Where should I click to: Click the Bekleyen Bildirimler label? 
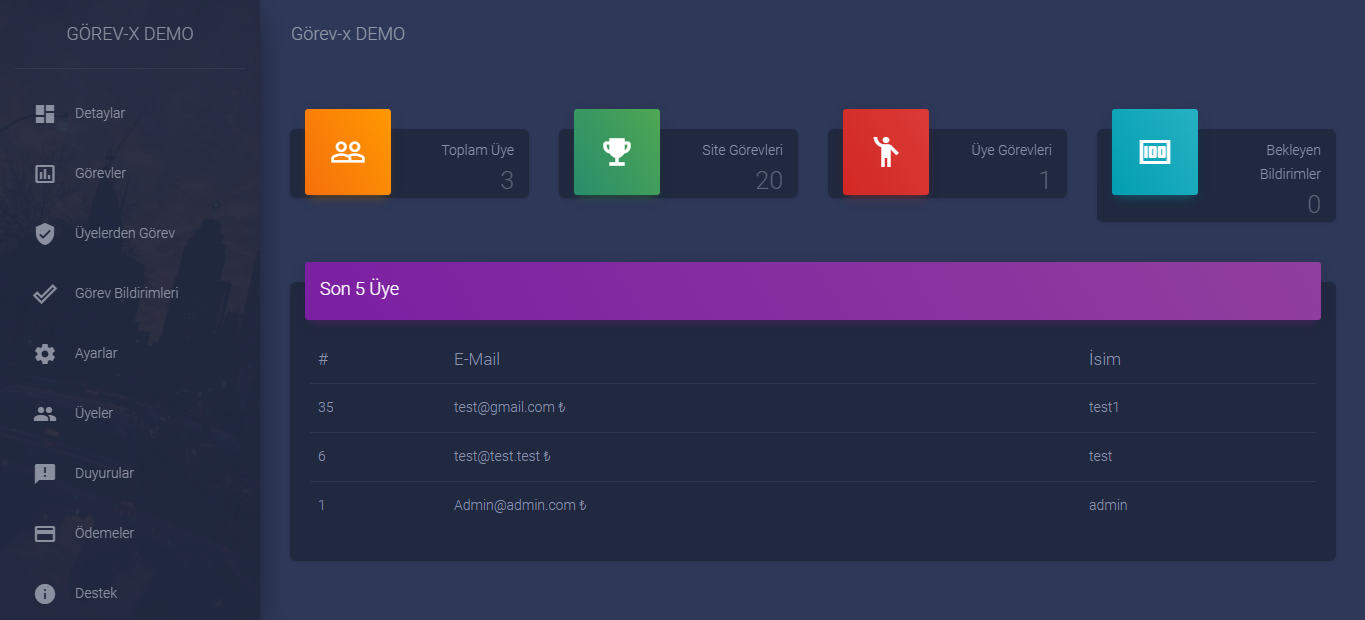1290,162
